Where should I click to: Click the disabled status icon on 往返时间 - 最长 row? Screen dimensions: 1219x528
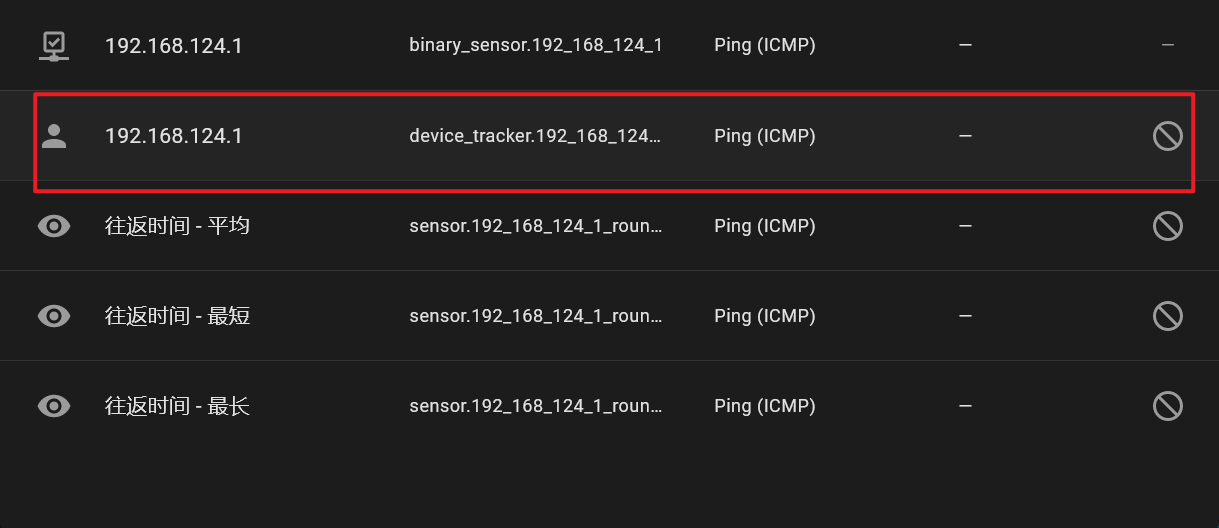[x=1168, y=406]
